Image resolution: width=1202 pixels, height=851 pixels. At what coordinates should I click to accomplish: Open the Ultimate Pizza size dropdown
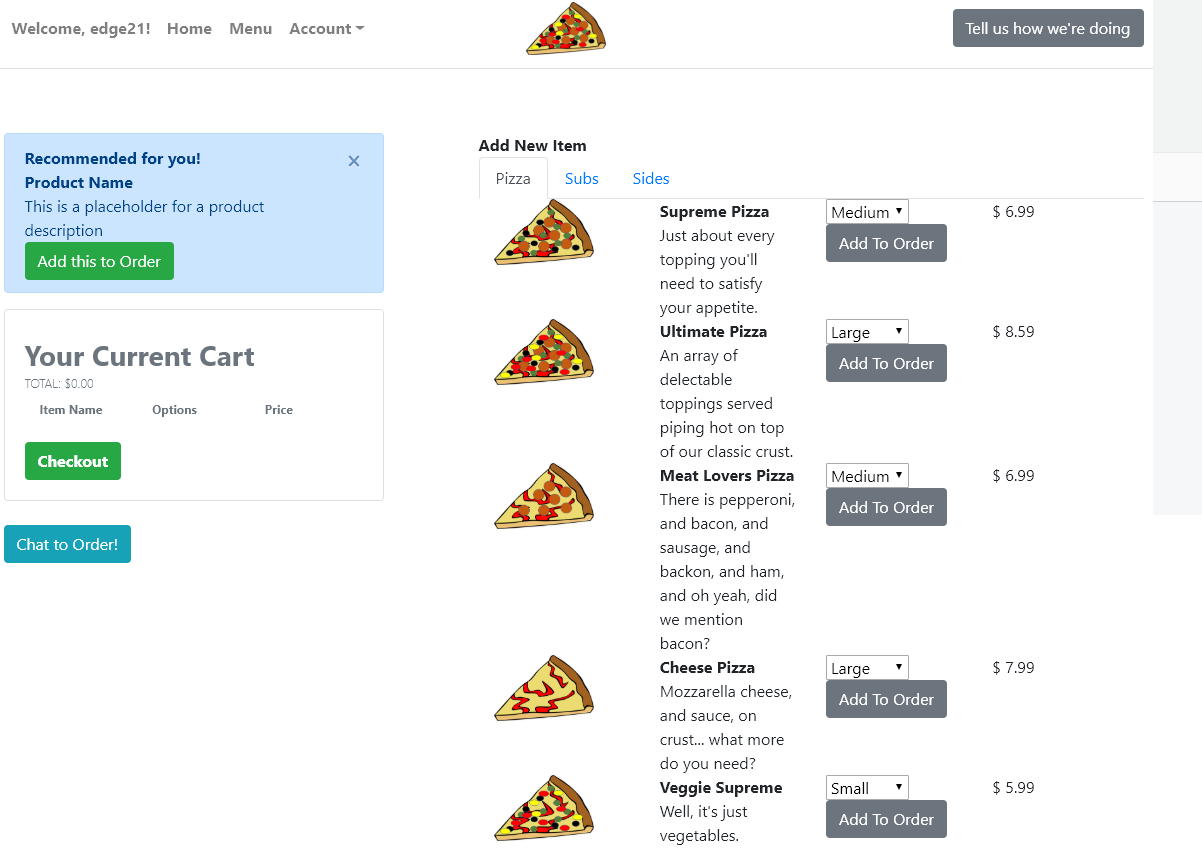pyautogui.click(x=867, y=332)
